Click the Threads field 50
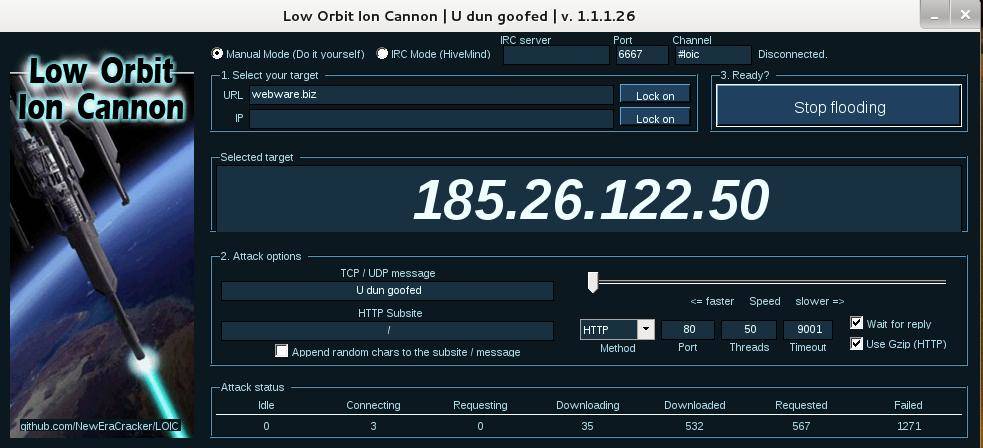 [x=749, y=330]
